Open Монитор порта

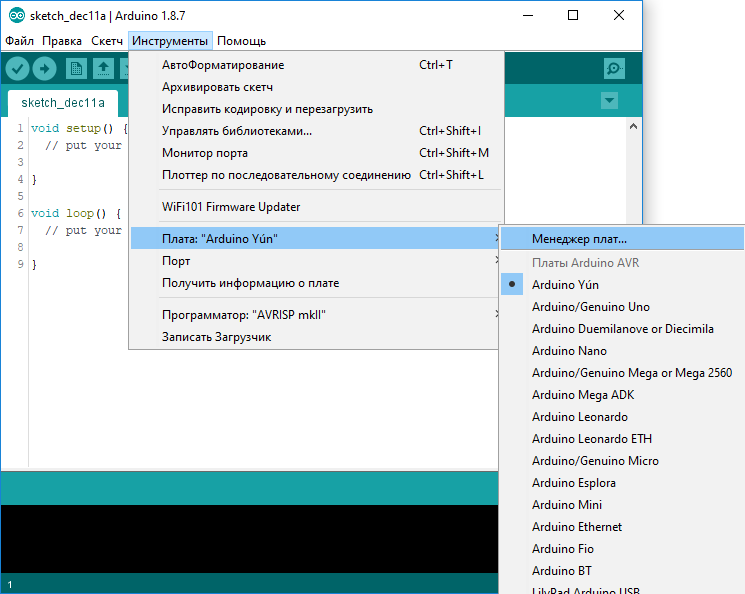[x=316, y=153]
